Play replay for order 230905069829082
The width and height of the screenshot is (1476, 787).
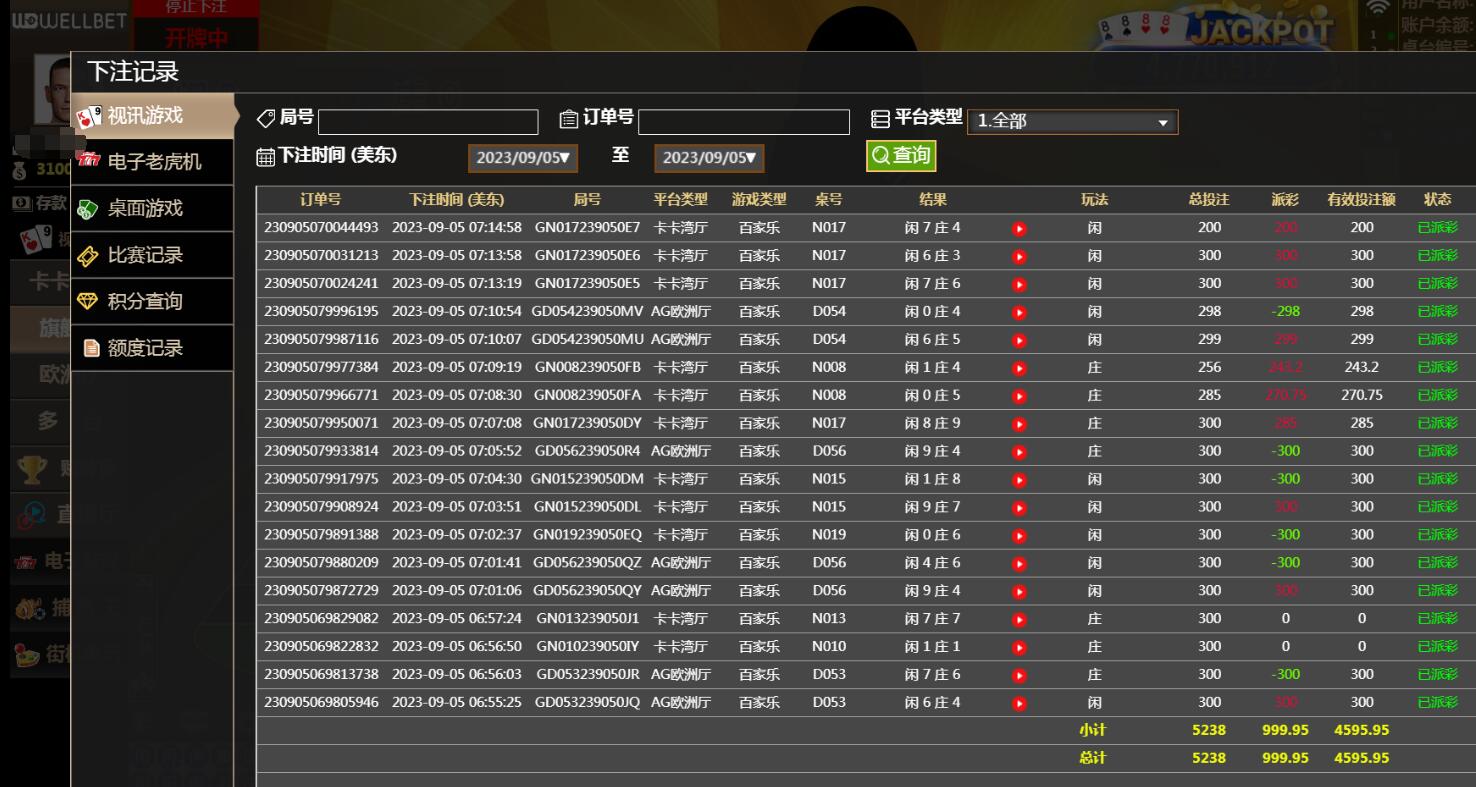coord(1019,619)
